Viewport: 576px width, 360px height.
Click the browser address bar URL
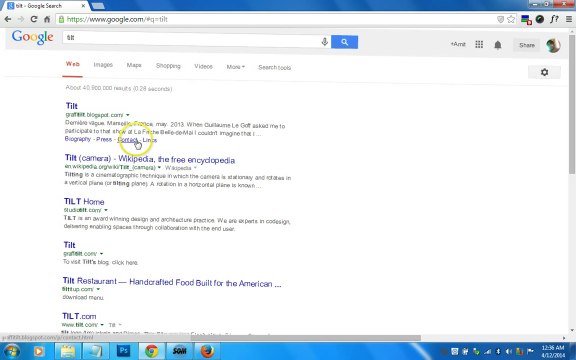pos(118,19)
